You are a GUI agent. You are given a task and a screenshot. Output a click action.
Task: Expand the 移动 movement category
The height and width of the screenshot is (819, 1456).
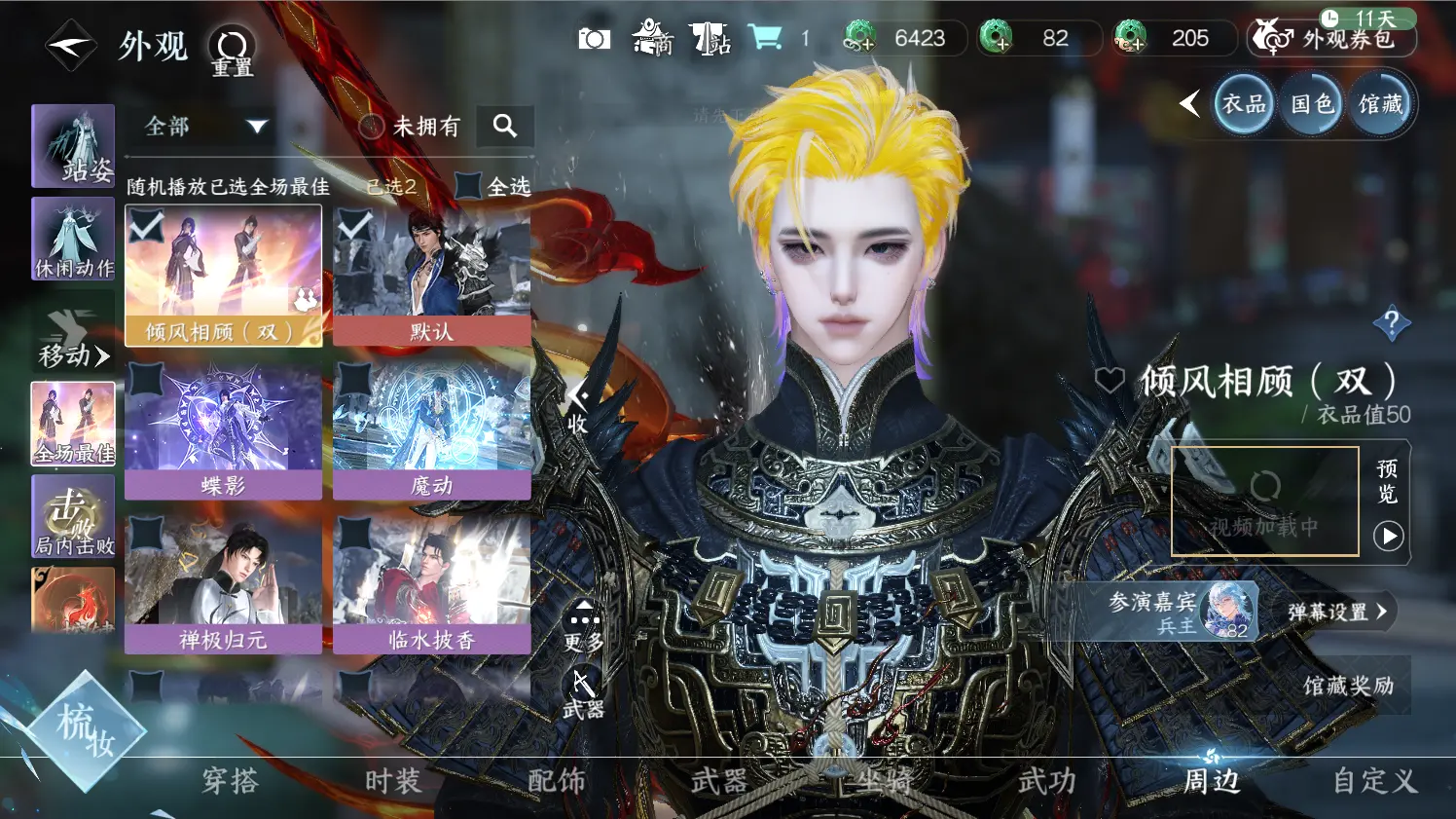click(x=73, y=336)
